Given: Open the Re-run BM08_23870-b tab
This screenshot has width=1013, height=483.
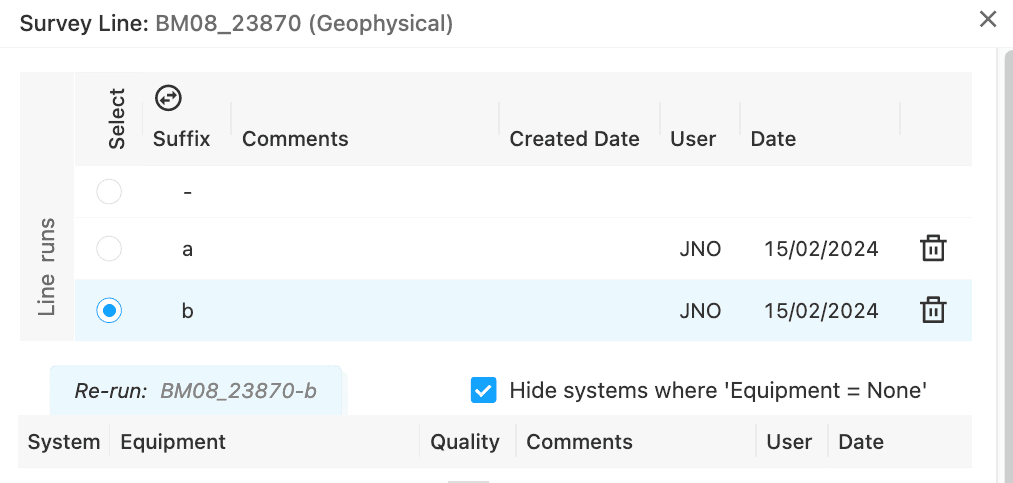Looking at the screenshot, I should pyautogui.click(x=196, y=391).
